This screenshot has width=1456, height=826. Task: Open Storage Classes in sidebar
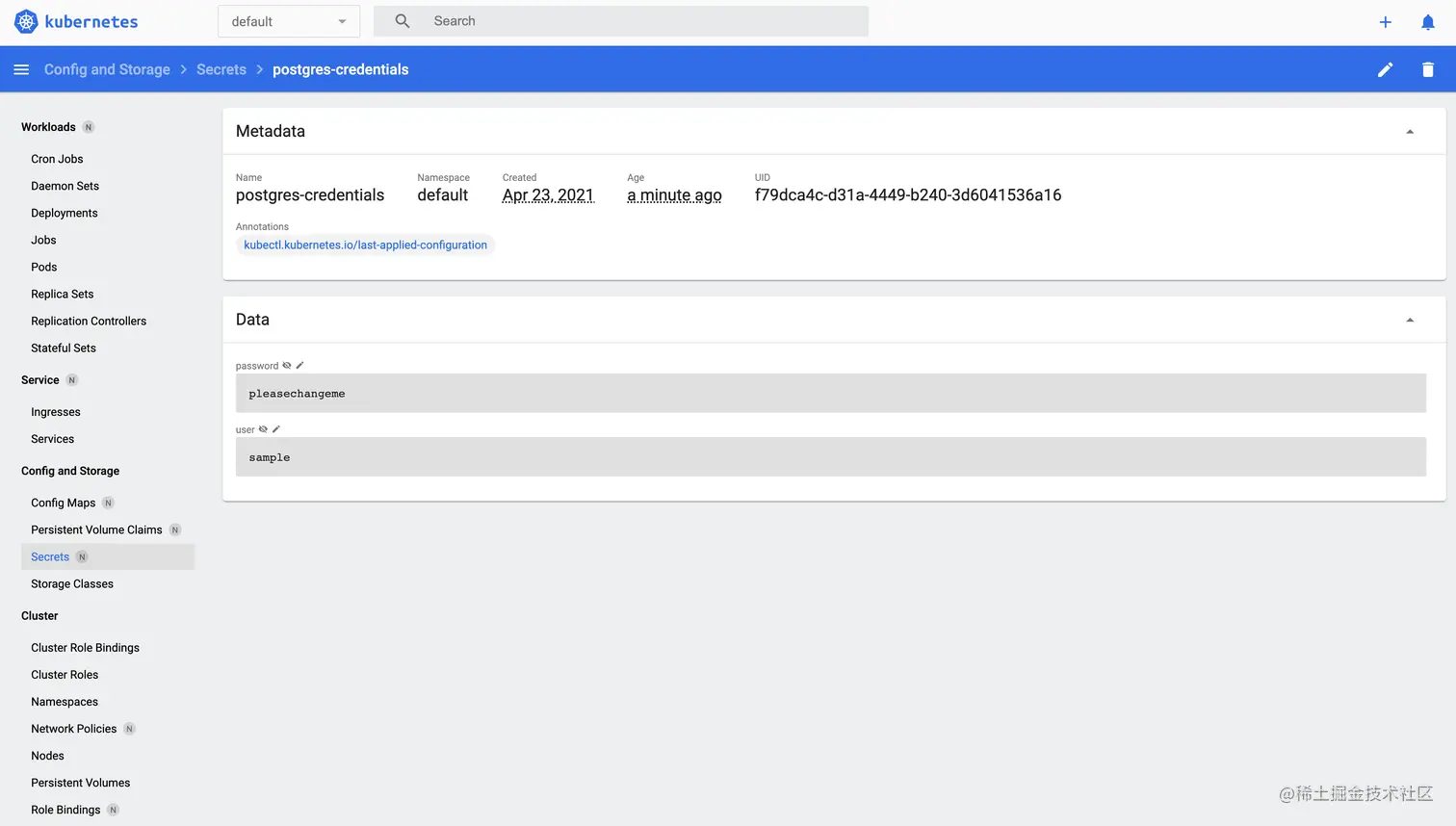pos(72,583)
